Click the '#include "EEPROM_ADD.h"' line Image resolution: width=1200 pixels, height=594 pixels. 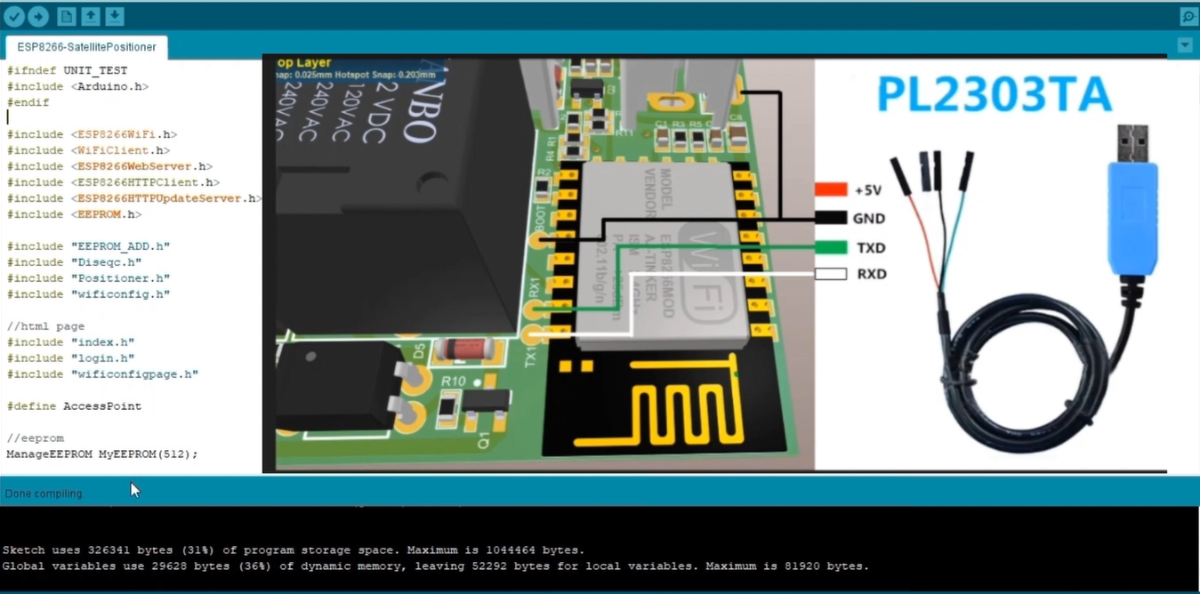(x=88, y=246)
